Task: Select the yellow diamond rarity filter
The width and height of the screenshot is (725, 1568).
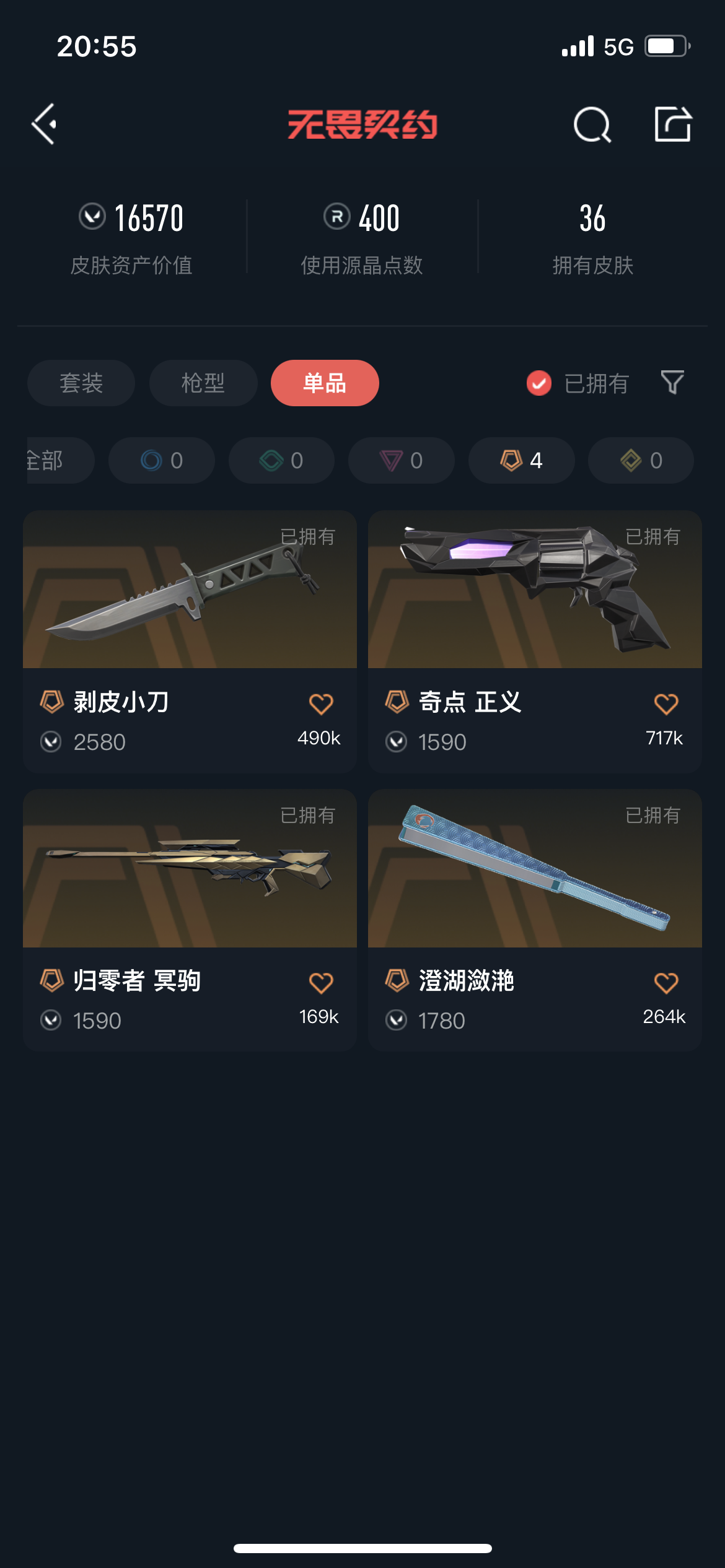Action: [641, 460]
